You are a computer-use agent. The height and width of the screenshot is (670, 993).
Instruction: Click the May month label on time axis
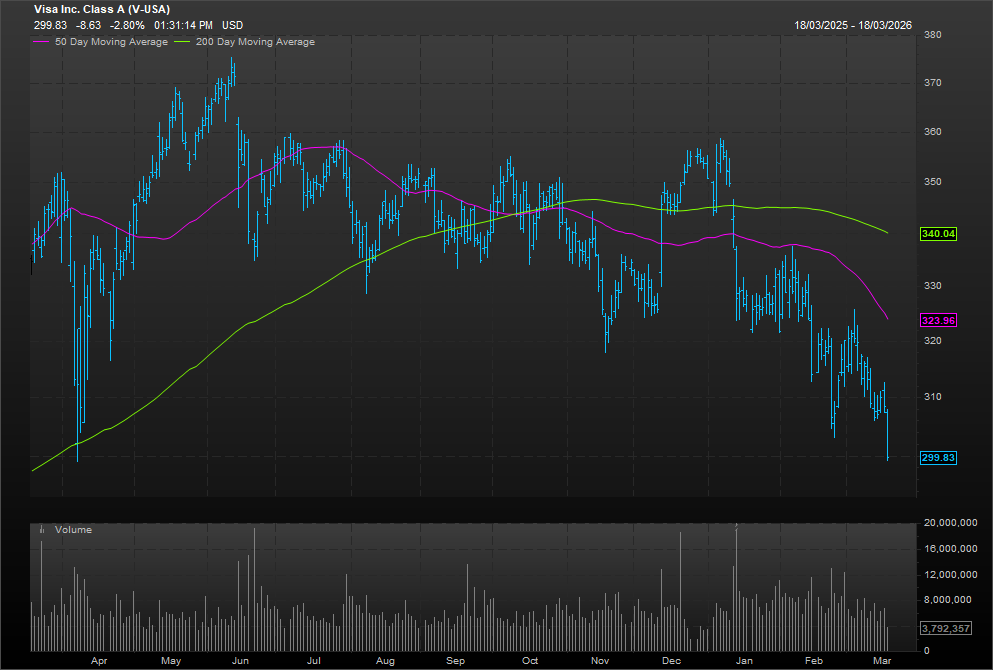coord(171,661)
